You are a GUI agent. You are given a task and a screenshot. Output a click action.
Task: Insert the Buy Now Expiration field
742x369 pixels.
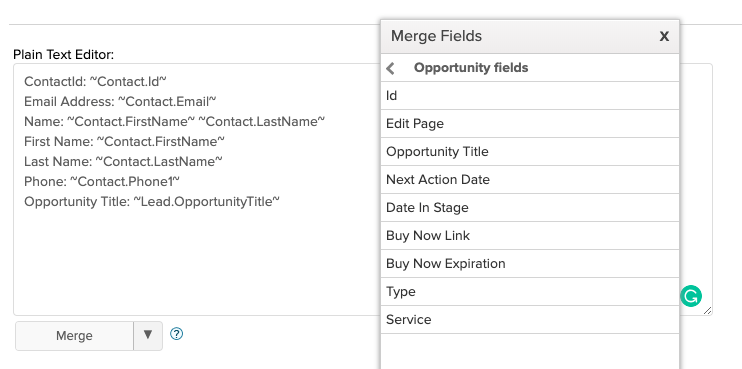(x=530, y=264)
